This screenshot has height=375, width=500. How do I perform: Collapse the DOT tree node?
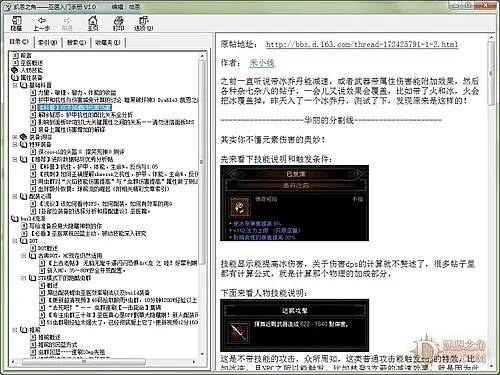(15, 241)
